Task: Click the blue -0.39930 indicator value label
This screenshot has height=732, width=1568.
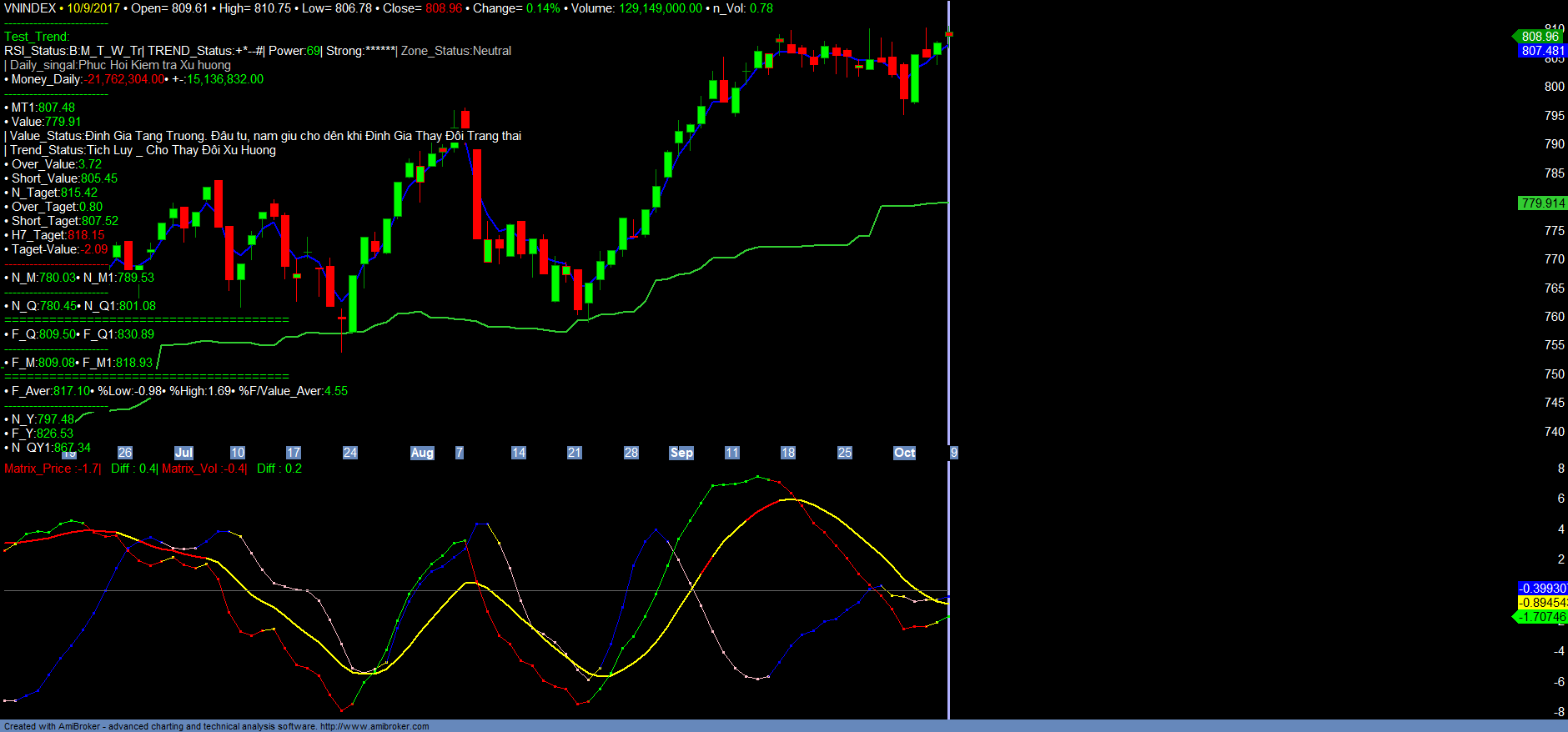Action: point(1542,589)
